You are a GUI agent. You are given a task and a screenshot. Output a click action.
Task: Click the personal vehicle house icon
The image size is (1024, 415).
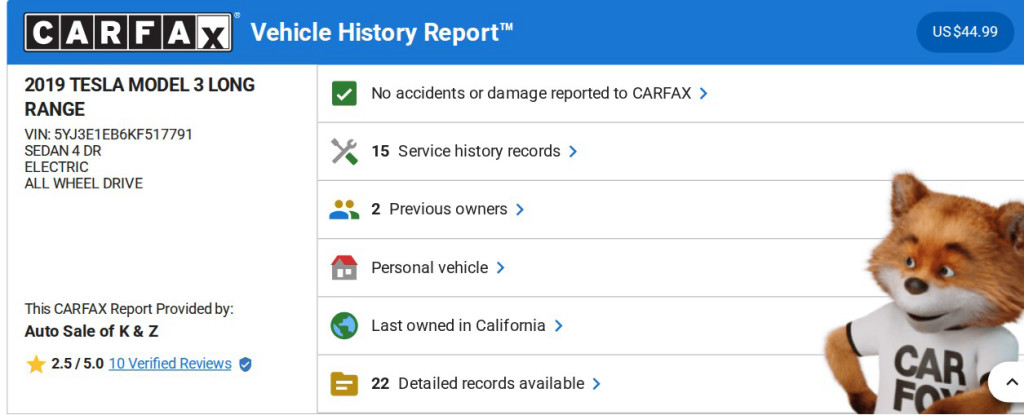(344, 268)
